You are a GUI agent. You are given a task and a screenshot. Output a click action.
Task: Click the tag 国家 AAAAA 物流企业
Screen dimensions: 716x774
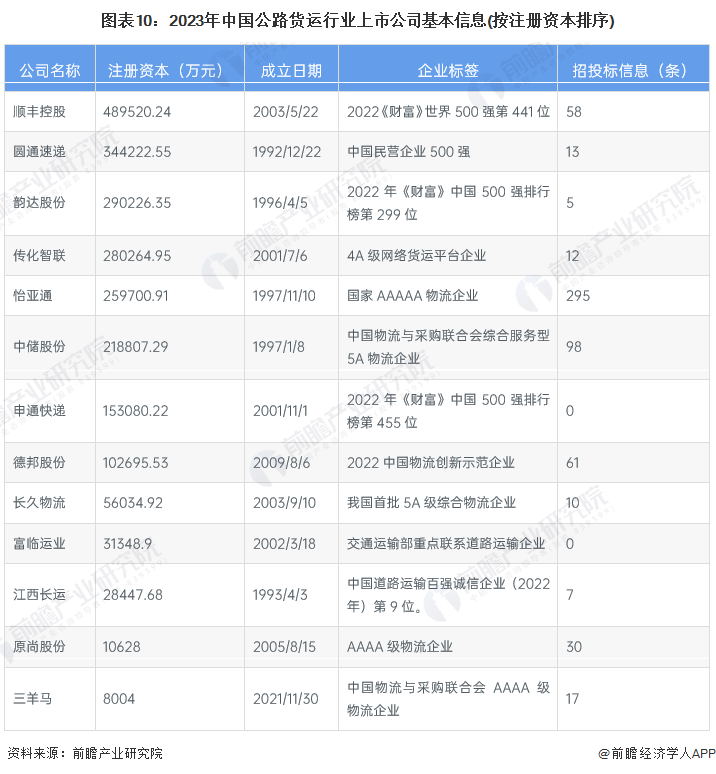coord(413,296)
